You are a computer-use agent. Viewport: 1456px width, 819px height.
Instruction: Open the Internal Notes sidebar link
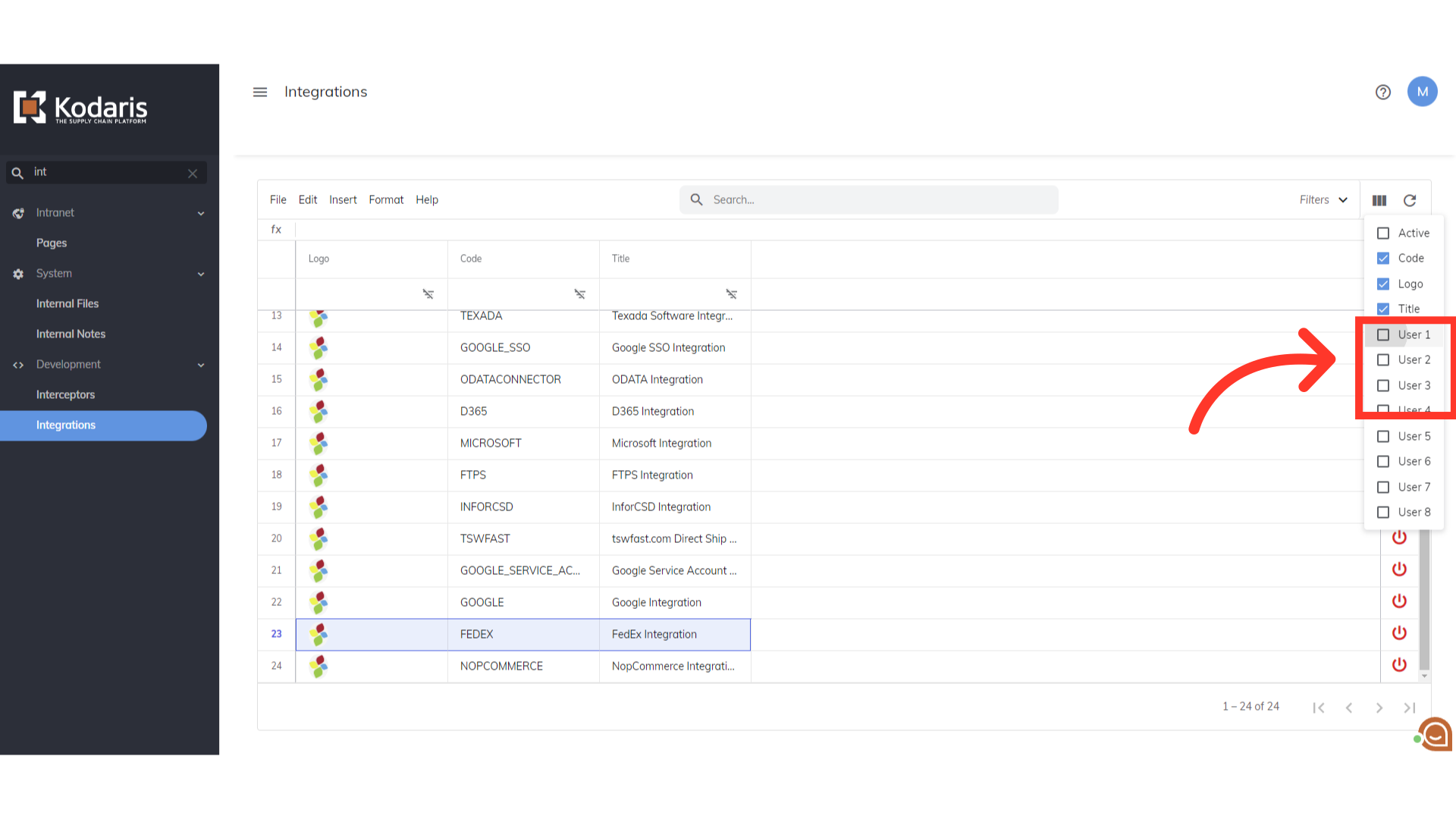(x=71, y=334)
